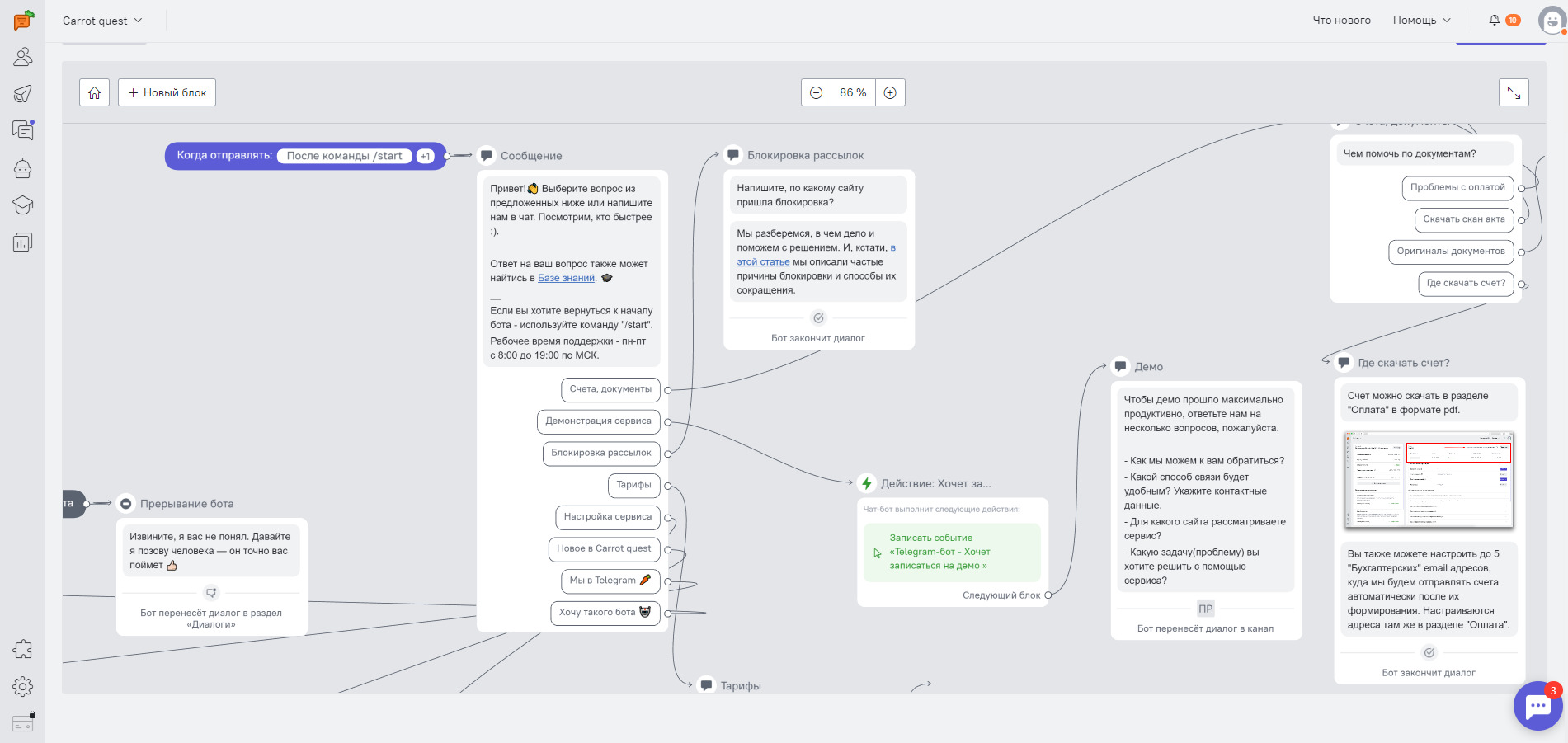
Task: Open the chatbot robot sidebar icon
Action: tap(23, 168)
